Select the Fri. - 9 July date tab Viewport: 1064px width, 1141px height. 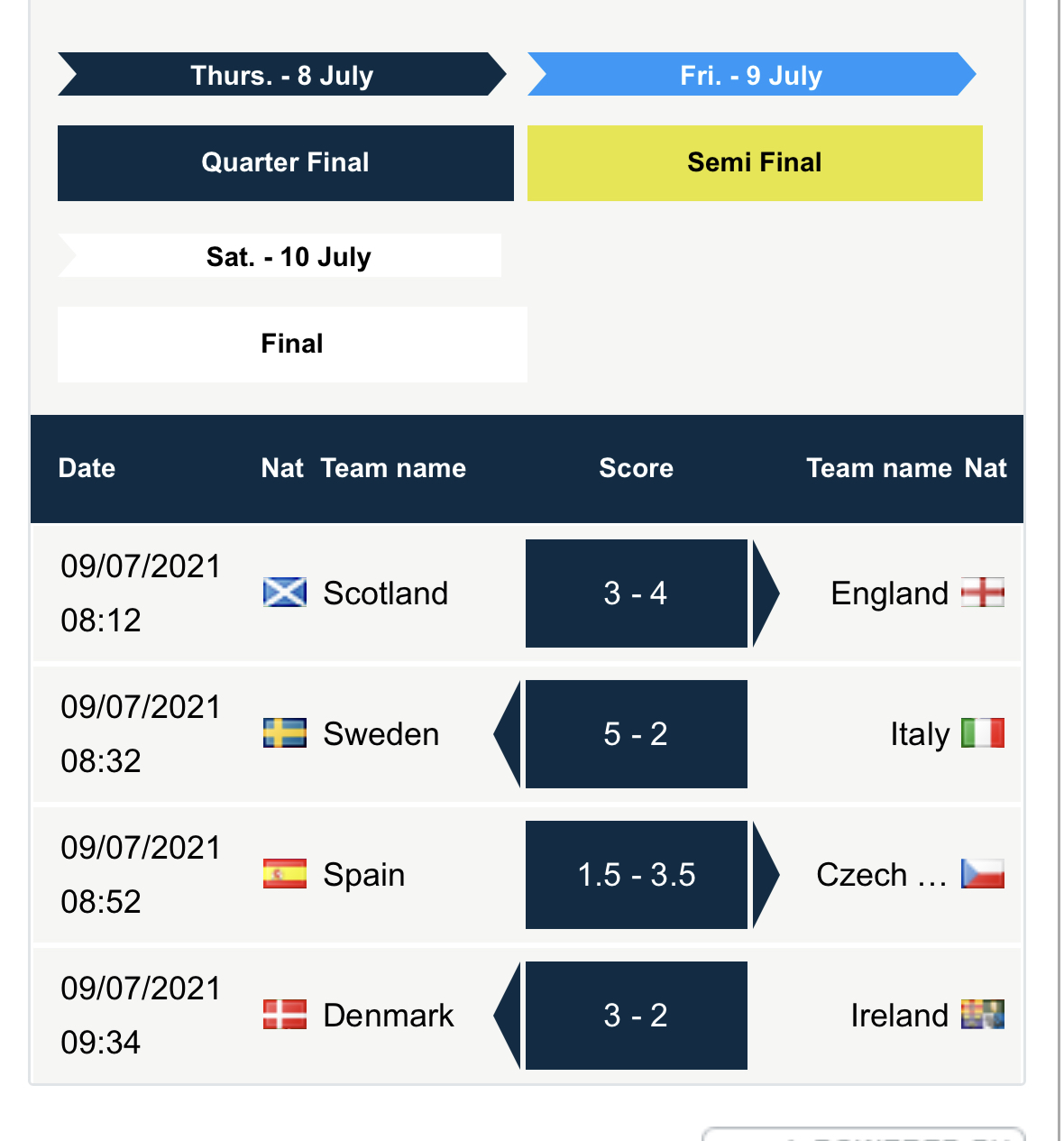pyautogui.click(x=752, y=75)
